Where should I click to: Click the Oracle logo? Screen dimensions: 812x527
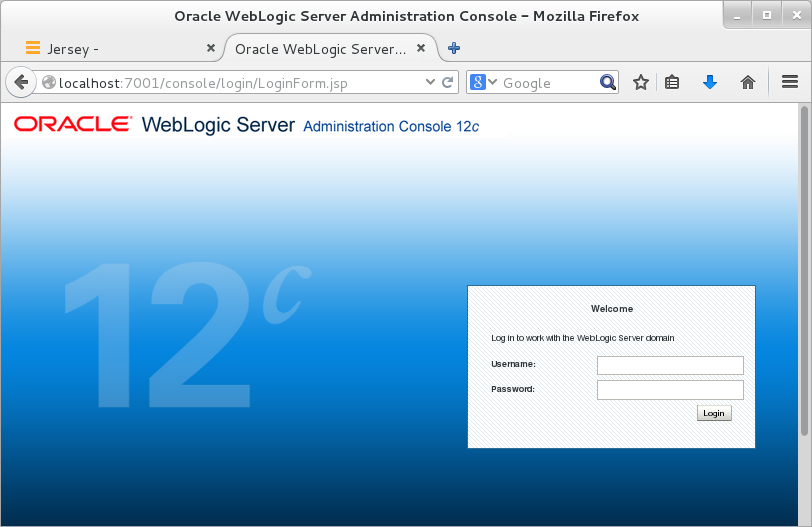click(72, 124)
